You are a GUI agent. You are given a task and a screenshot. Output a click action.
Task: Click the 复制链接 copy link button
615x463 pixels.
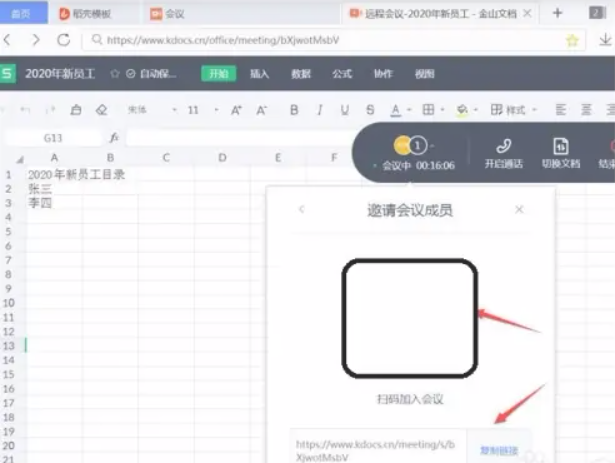499,450
